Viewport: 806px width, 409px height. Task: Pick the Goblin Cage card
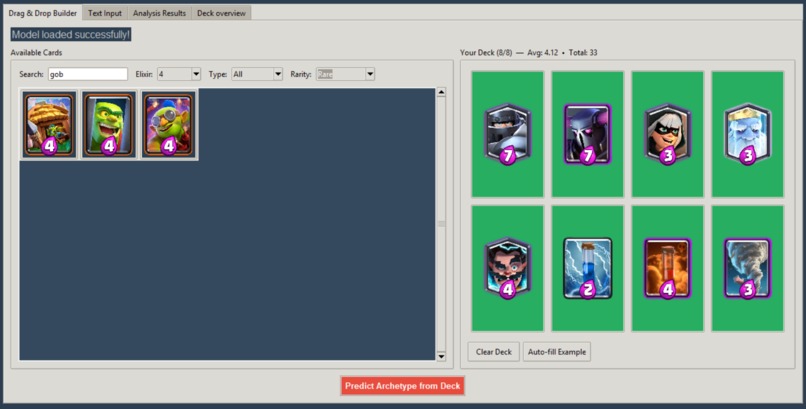click(x=108, y=124)
